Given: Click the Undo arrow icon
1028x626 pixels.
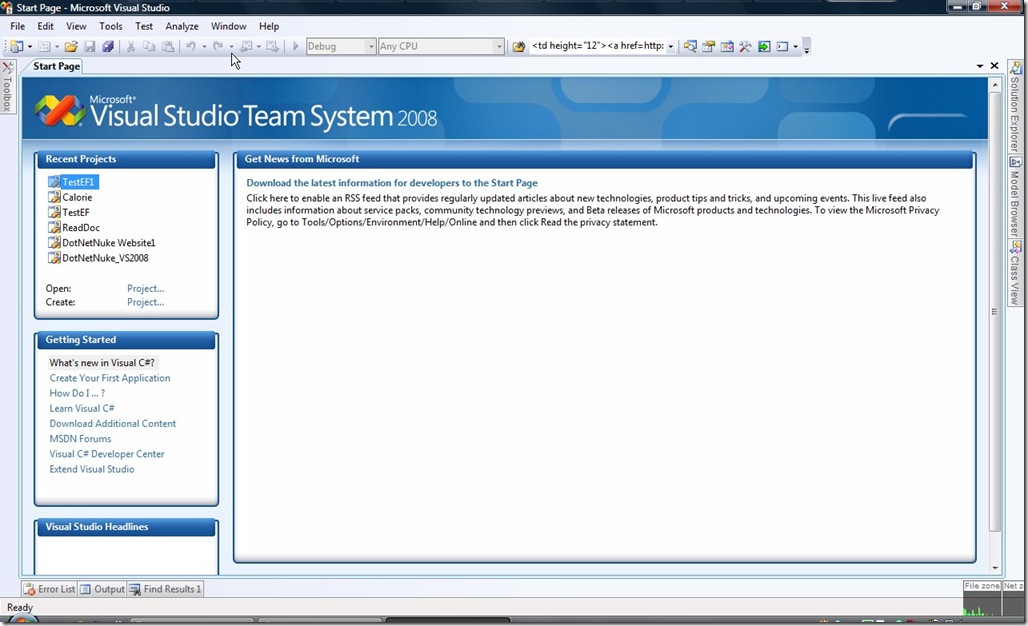Looking at the screenshot, I should tap(191, 47).
